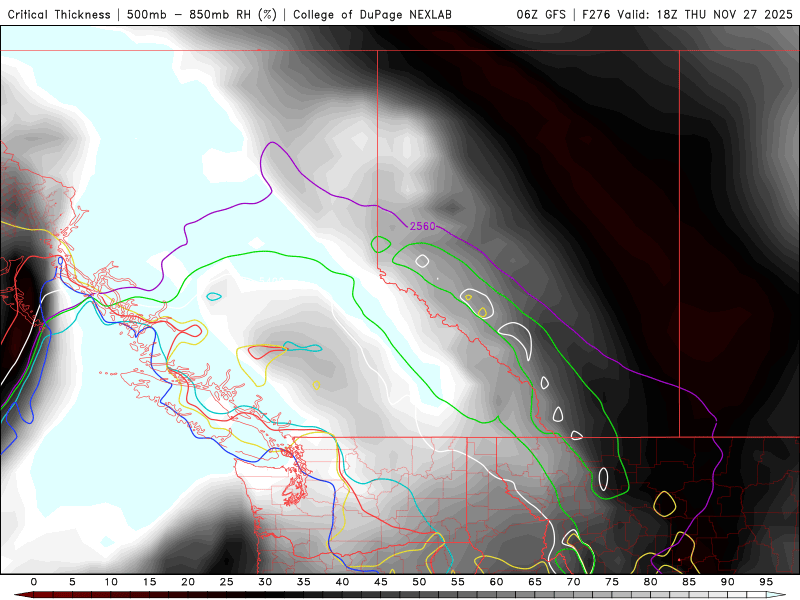Click the "40" colorbar tick label

pyautogui.click(x=342, y=582)
